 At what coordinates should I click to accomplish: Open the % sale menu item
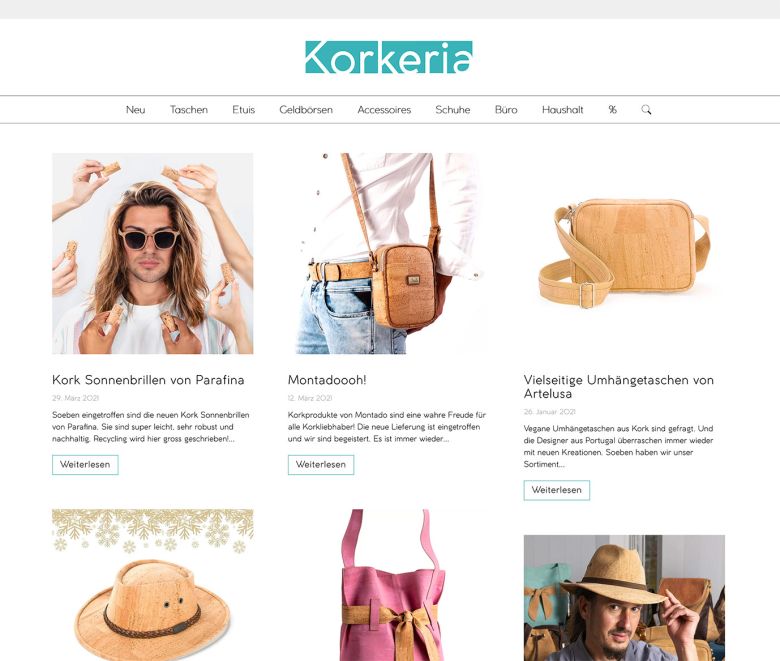click(x=612, y=109)
